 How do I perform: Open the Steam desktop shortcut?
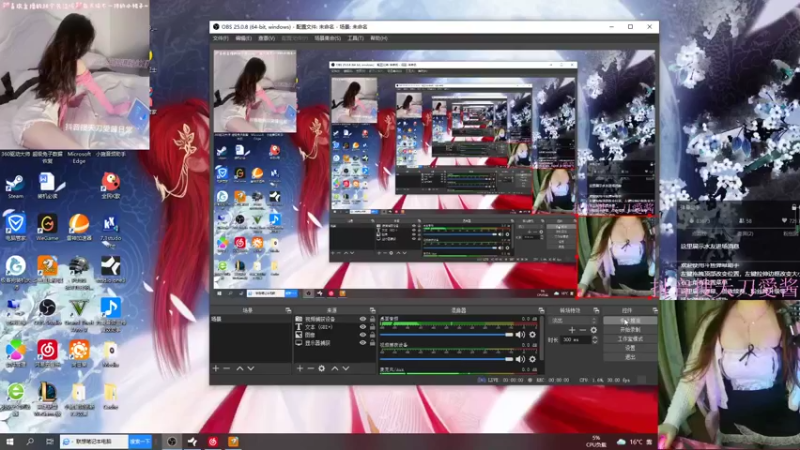(x=15, y=186)
